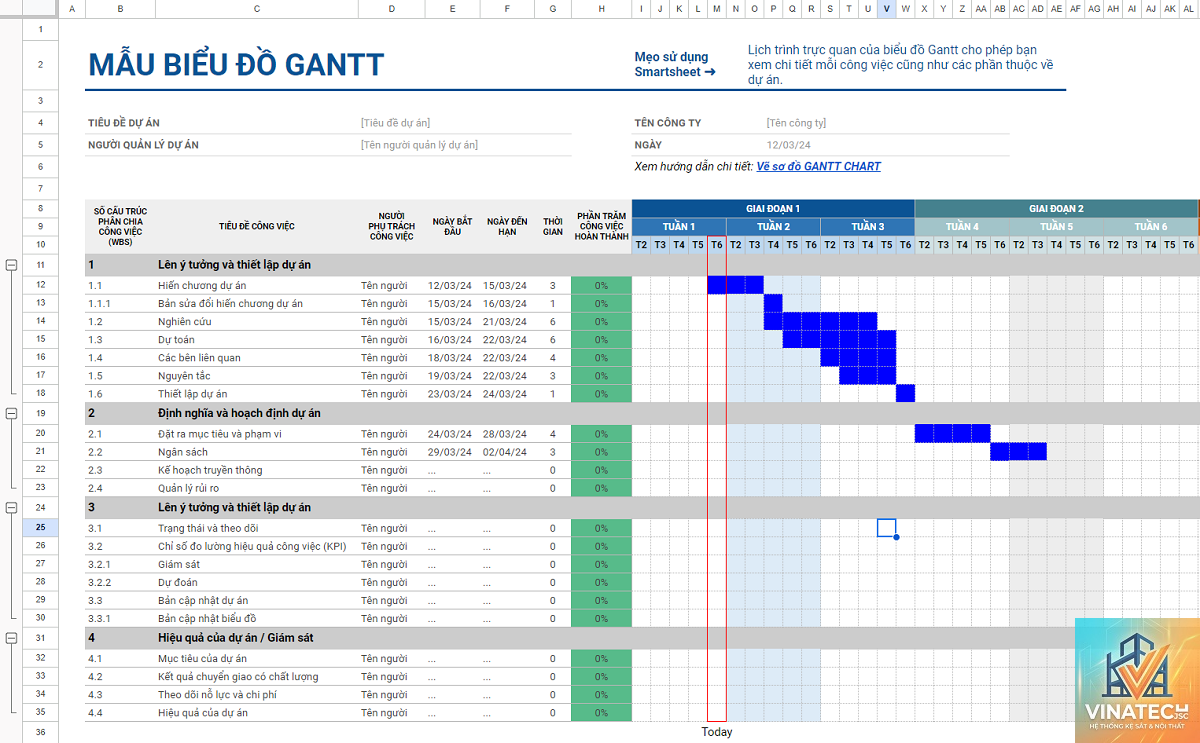1200x743 pixels.
Task: Select the Kết quả chuyển giao có chất lượng cell
Action: click(x=257, y=676)
